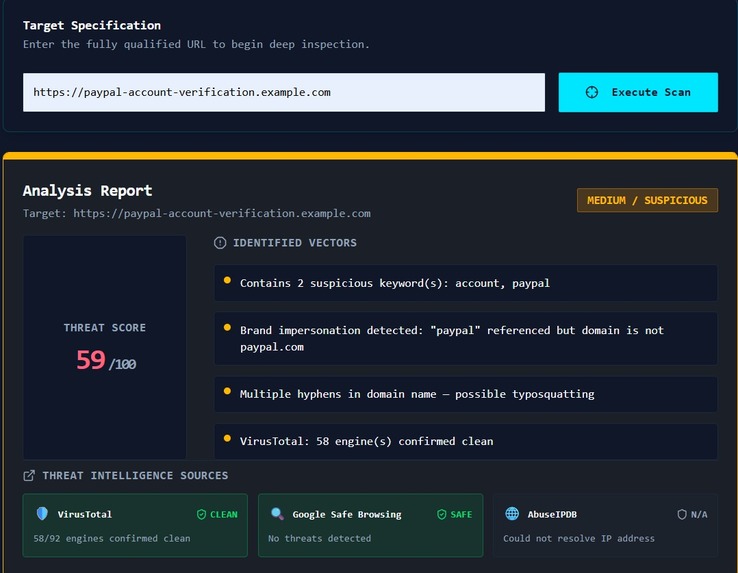This screenshot has height=573, width=738.
Task: Click the Analysis Report heading
Action: pyautogui.click(x=88, y=191)
